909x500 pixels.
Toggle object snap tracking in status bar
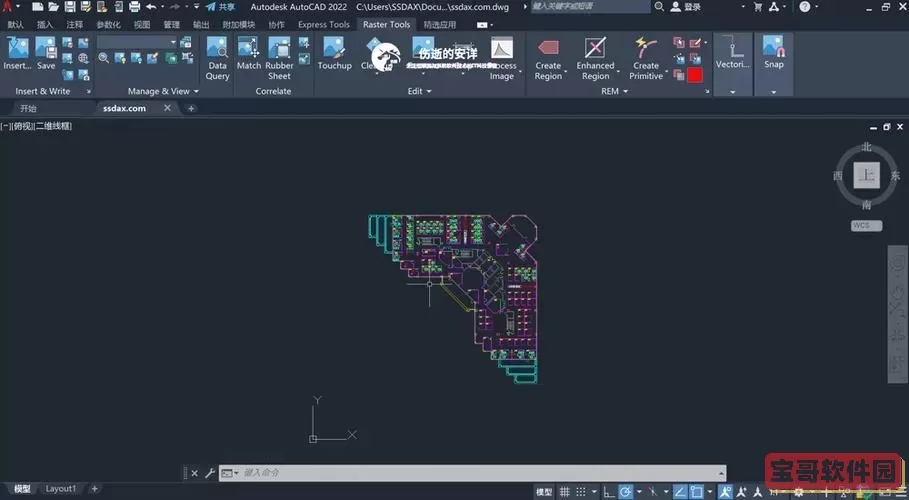[x=679, y=492]
